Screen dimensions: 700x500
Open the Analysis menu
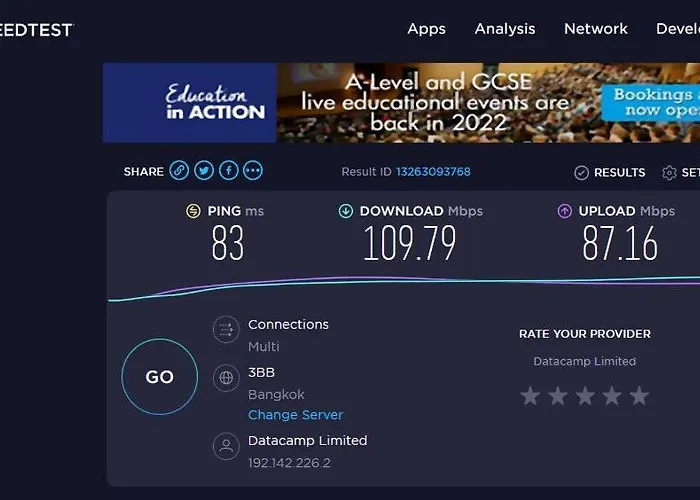(x=505, y=29)
